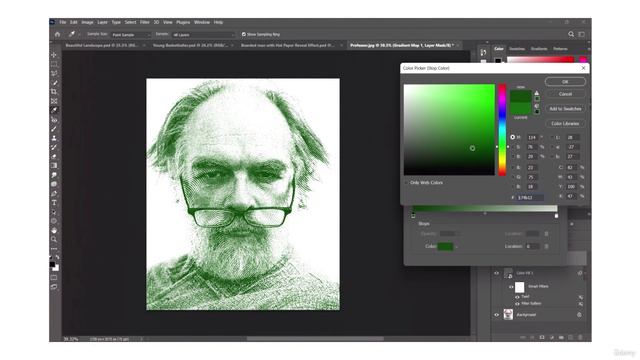Click Cancel in Color Picker
The width and height of the screenshot is (640, 360).
pyautogui.click(x=565, y=94)
